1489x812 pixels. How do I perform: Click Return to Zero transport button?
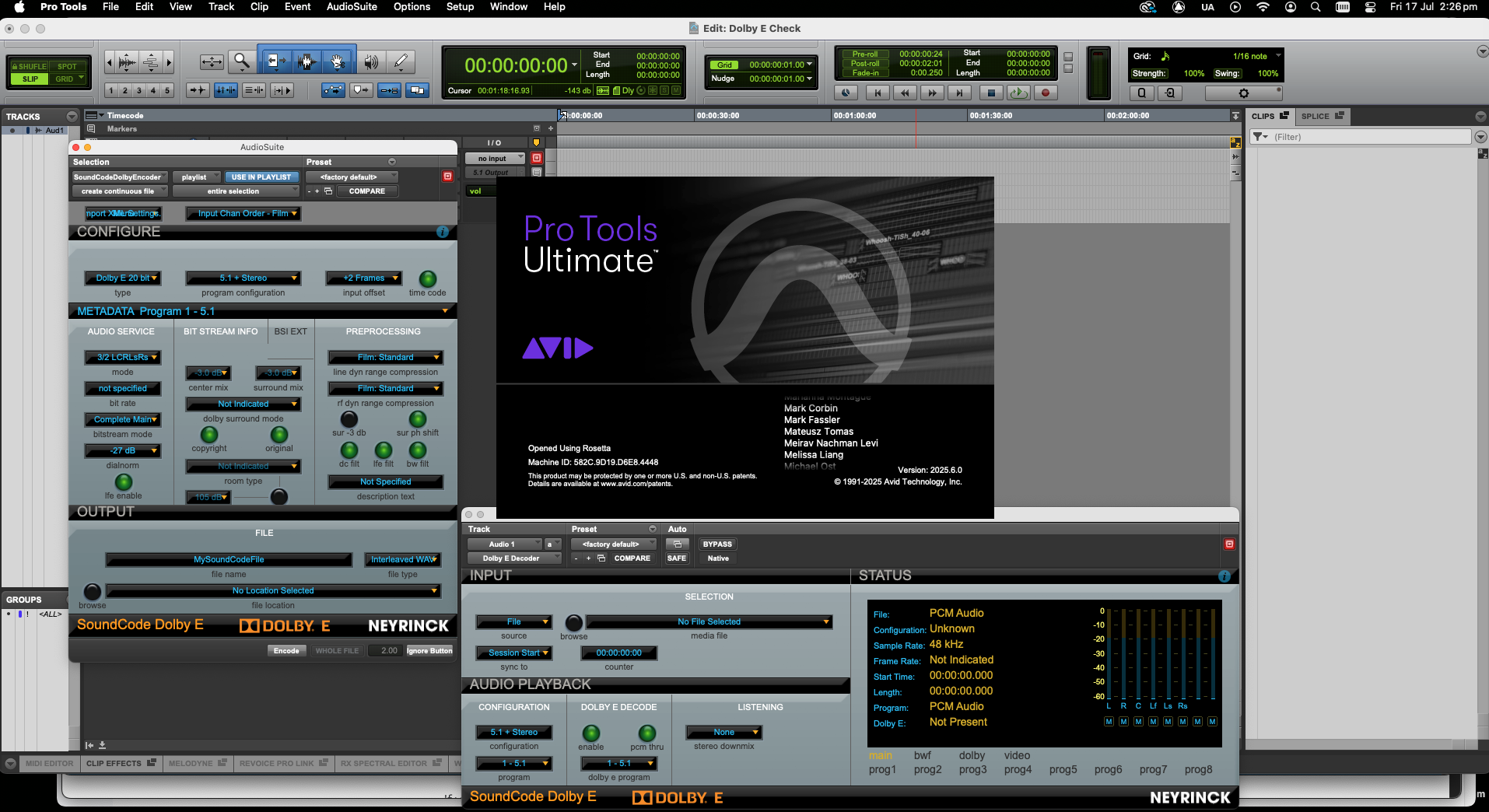point(878,93)
